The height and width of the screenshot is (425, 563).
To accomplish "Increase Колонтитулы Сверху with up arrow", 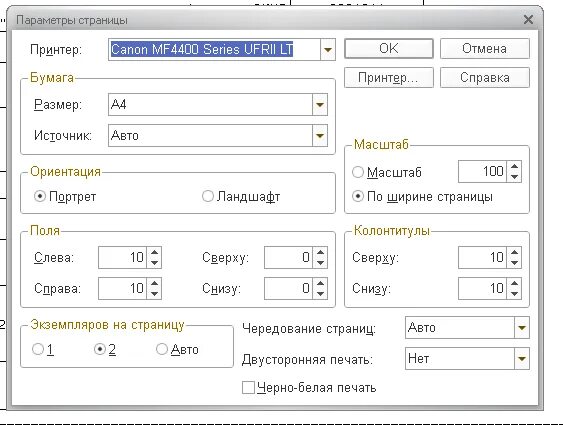I will (514, 252).
